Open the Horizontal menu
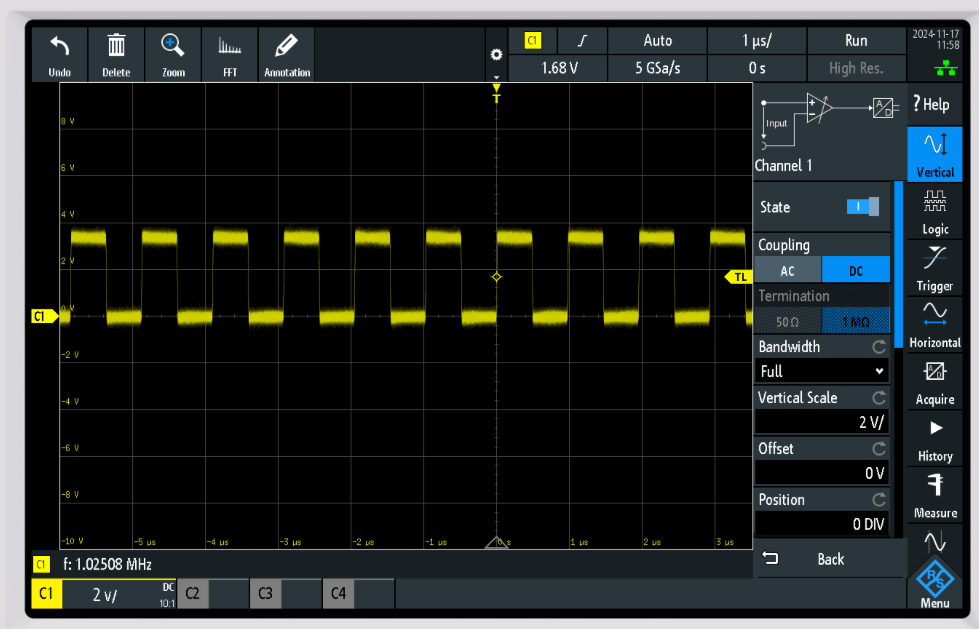 tap(935, 325)
